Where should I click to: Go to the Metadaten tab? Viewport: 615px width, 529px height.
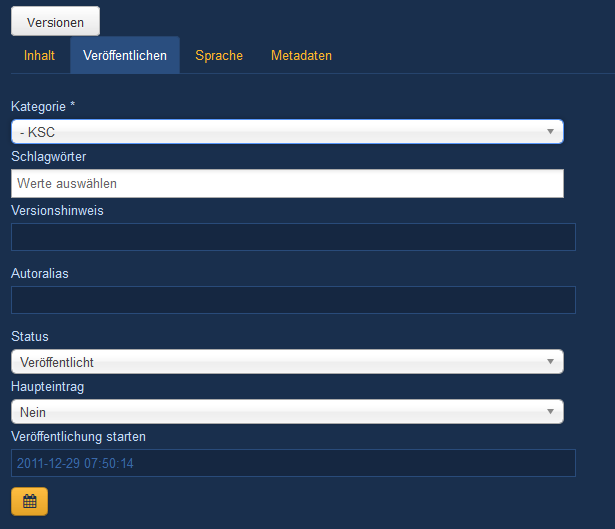click(301, 56)
